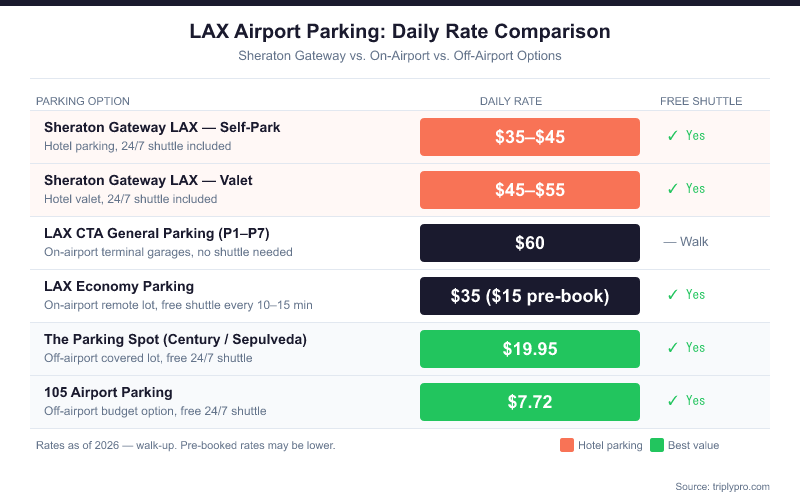Viewport: 800px width, 500px height.
Task: Click the $35 ($15 pre-book) rate bar
Action: (530, 296)
